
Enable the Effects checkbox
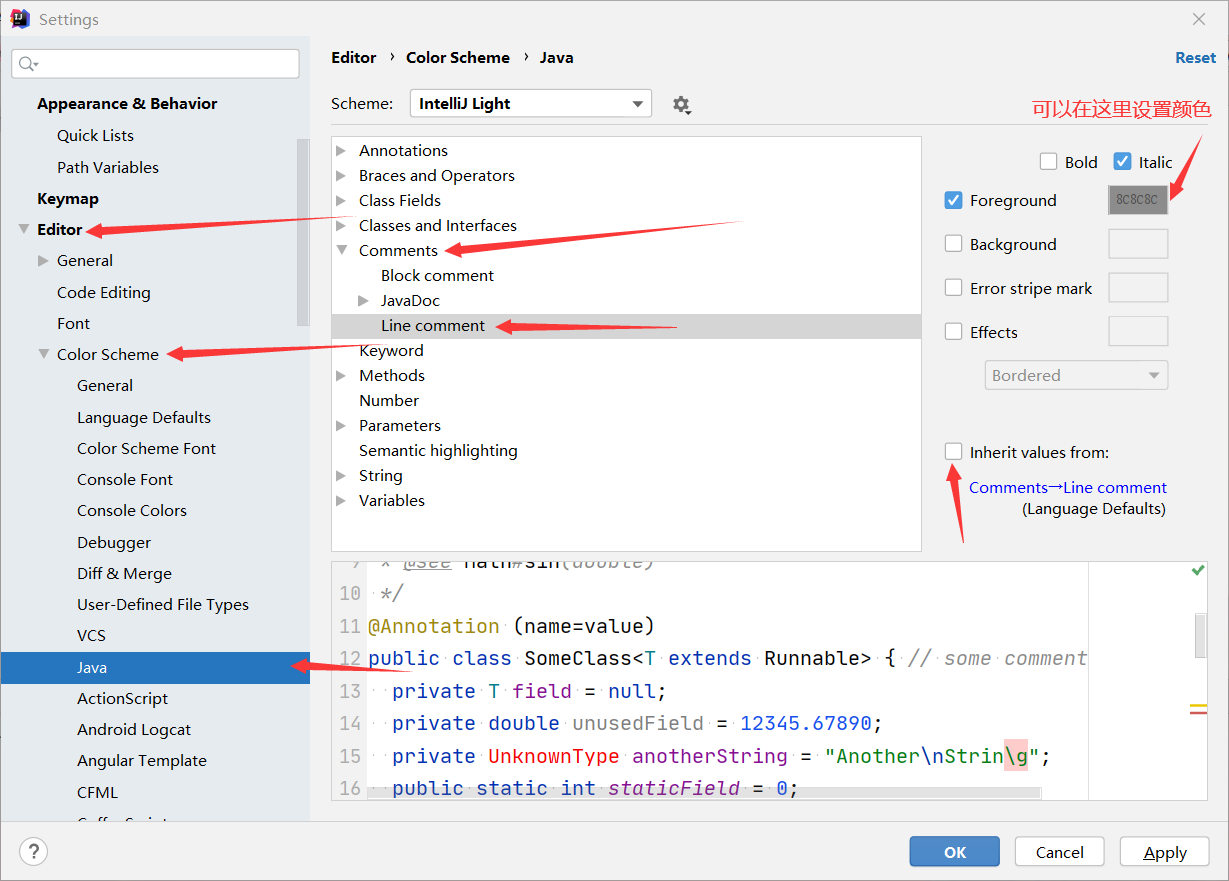pos(953,332)
